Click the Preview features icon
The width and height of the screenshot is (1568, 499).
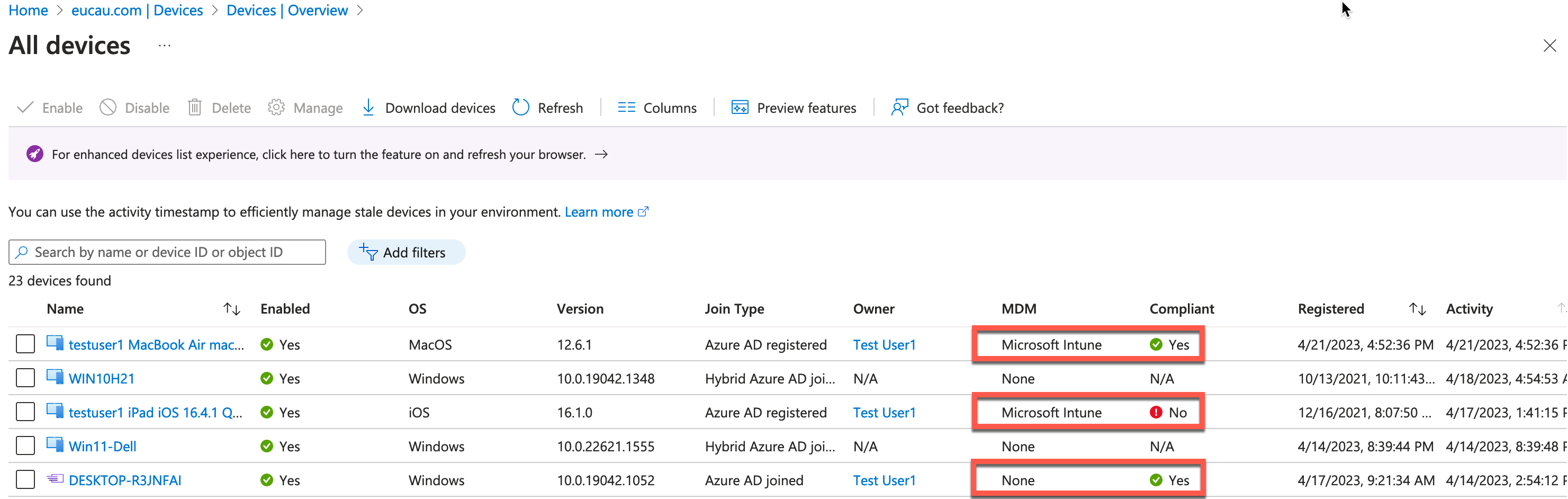(x=740, y=108)
